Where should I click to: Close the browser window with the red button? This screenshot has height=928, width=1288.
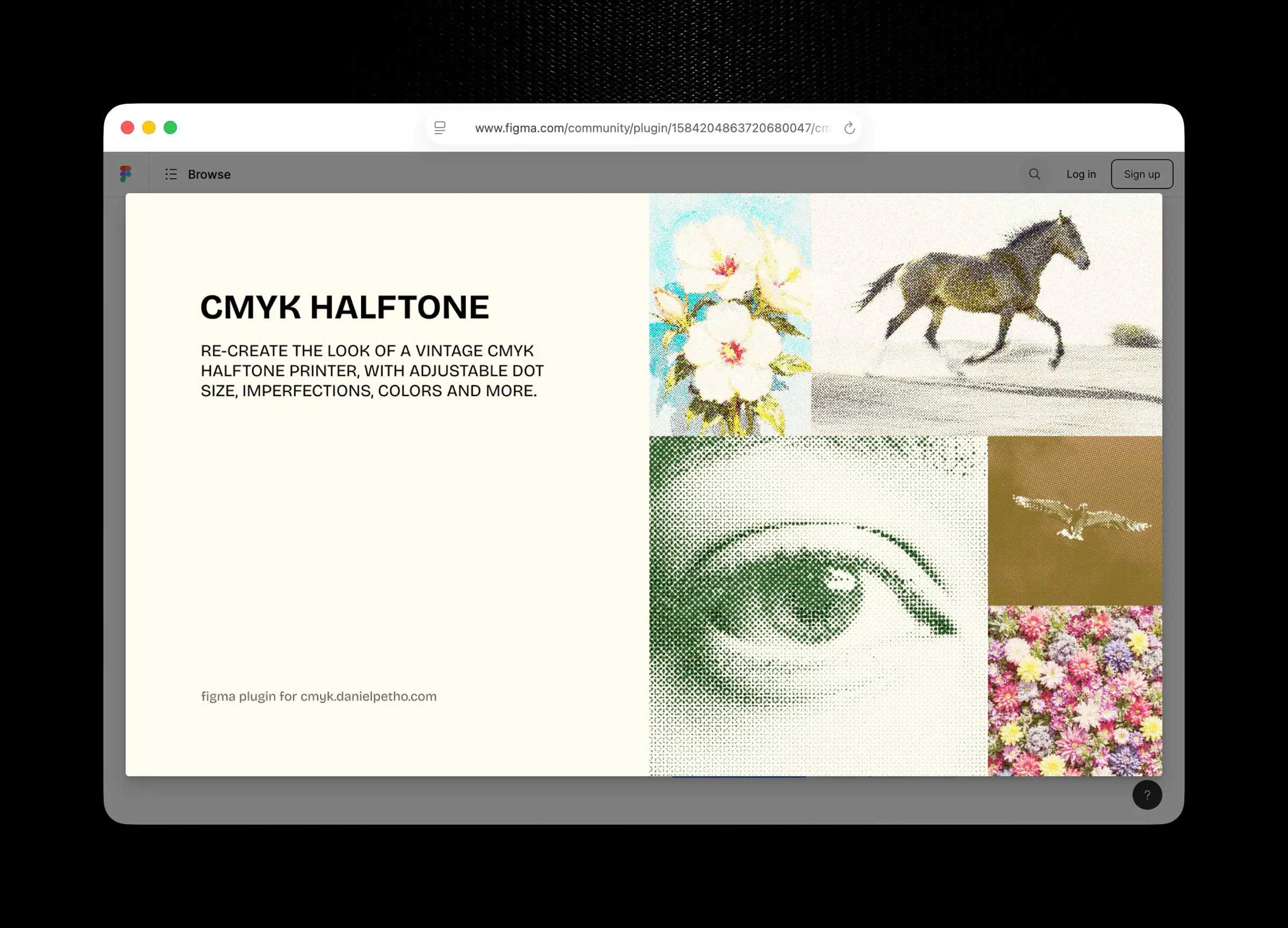pyautogui.click(x=127, y=128)
